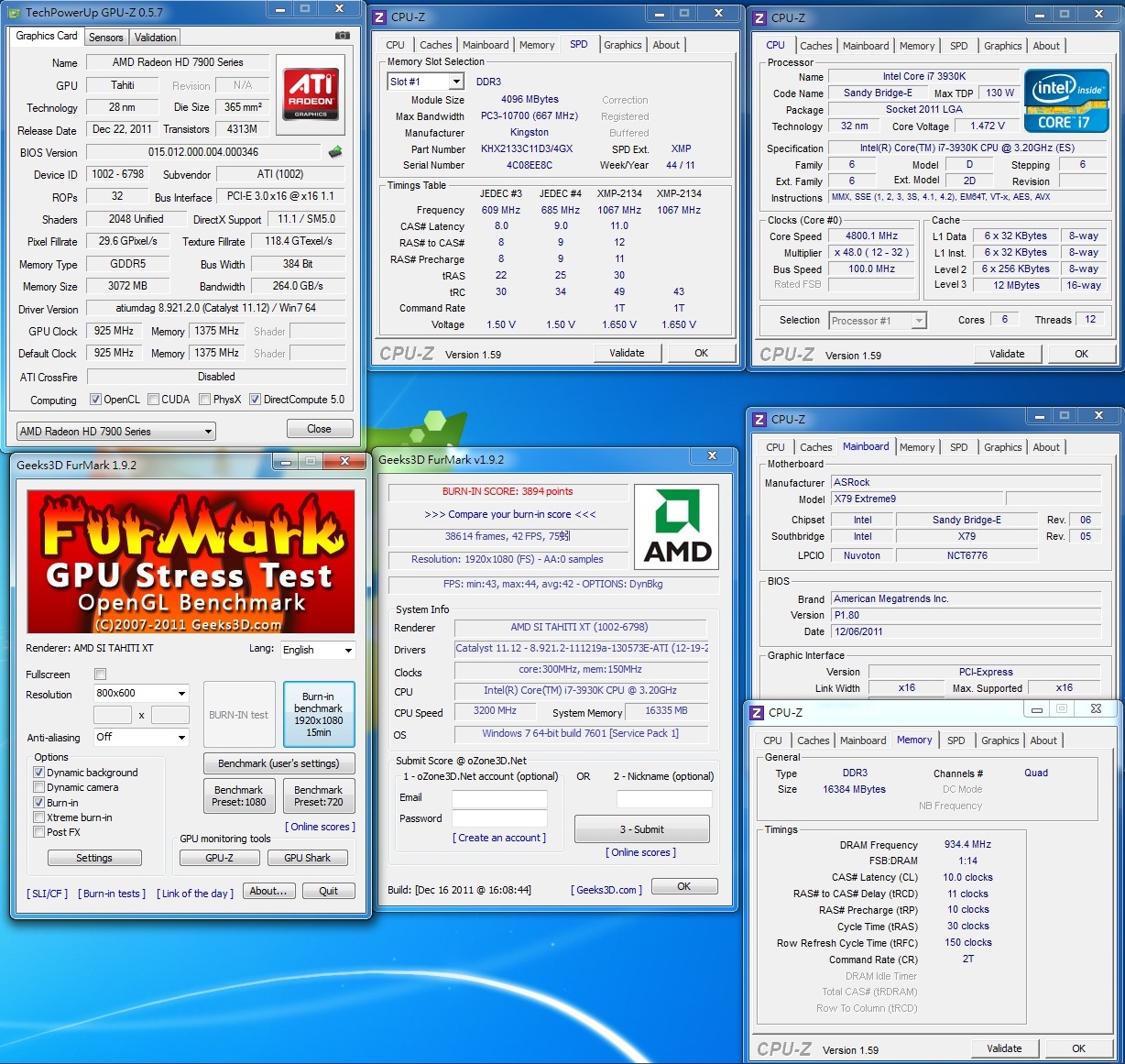Enable the Fullscreen checkbox in FurMark
The height and width of the screenshot is (1064, 1125).
[x=101, y=675]
